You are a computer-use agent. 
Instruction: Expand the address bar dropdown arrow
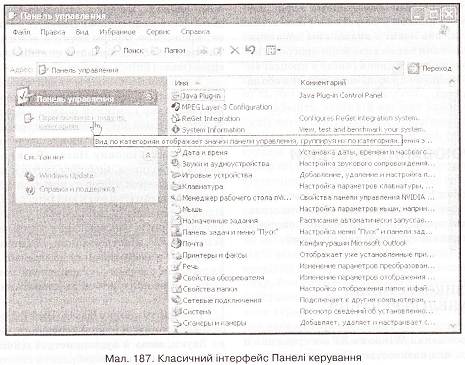(397, 69)
